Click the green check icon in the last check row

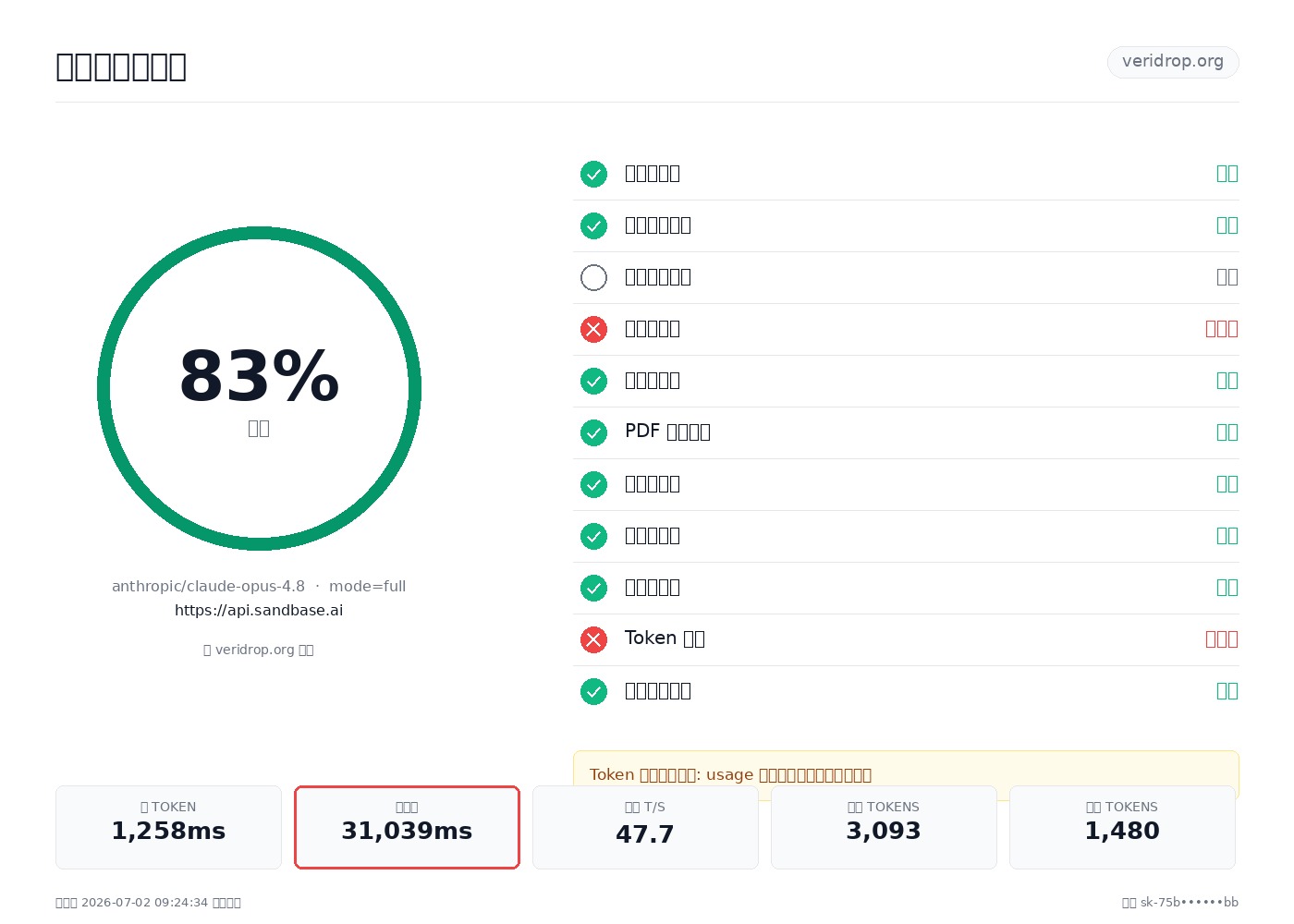click(593, 691)
